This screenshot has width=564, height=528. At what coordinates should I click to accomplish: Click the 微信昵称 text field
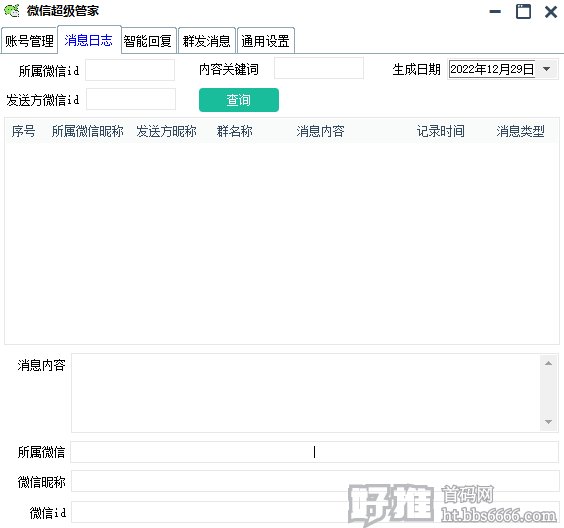click(315, 481)
